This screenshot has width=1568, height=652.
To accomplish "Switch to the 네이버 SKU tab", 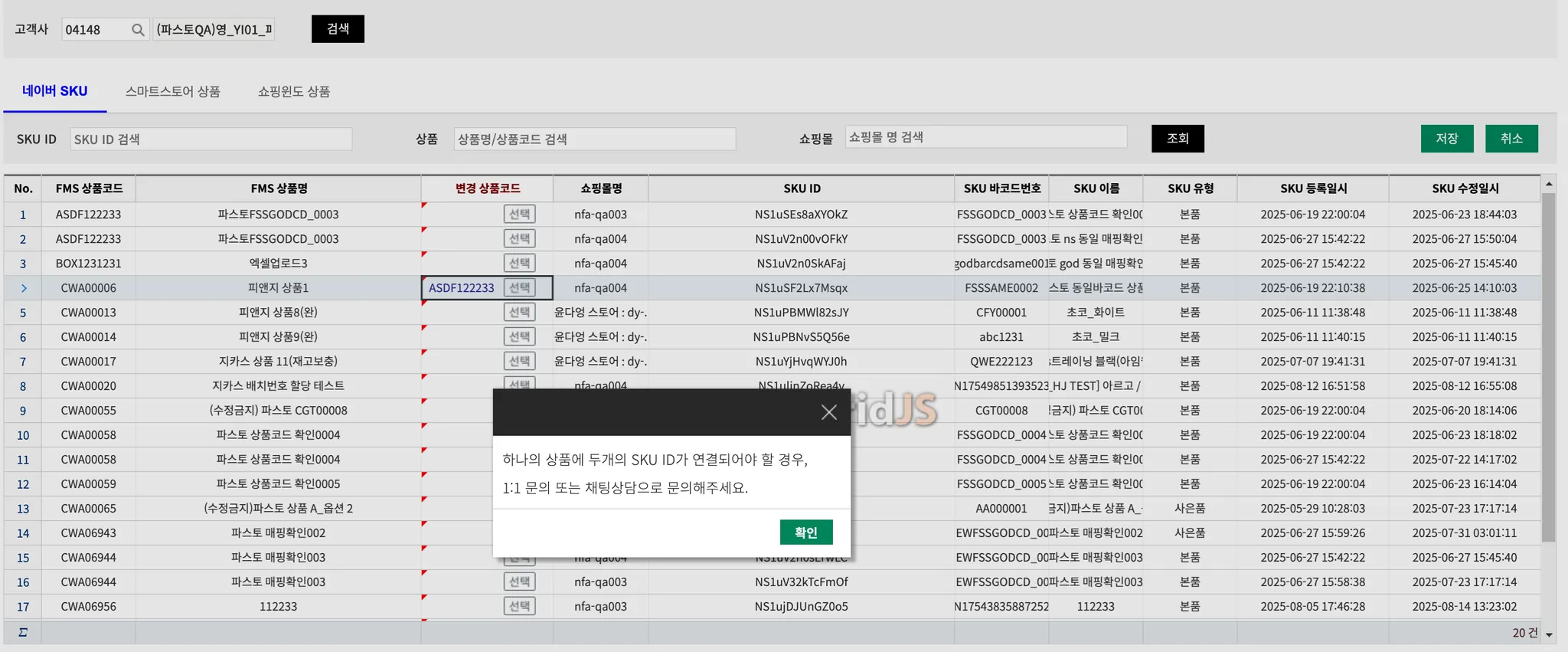I will (55, 91).
